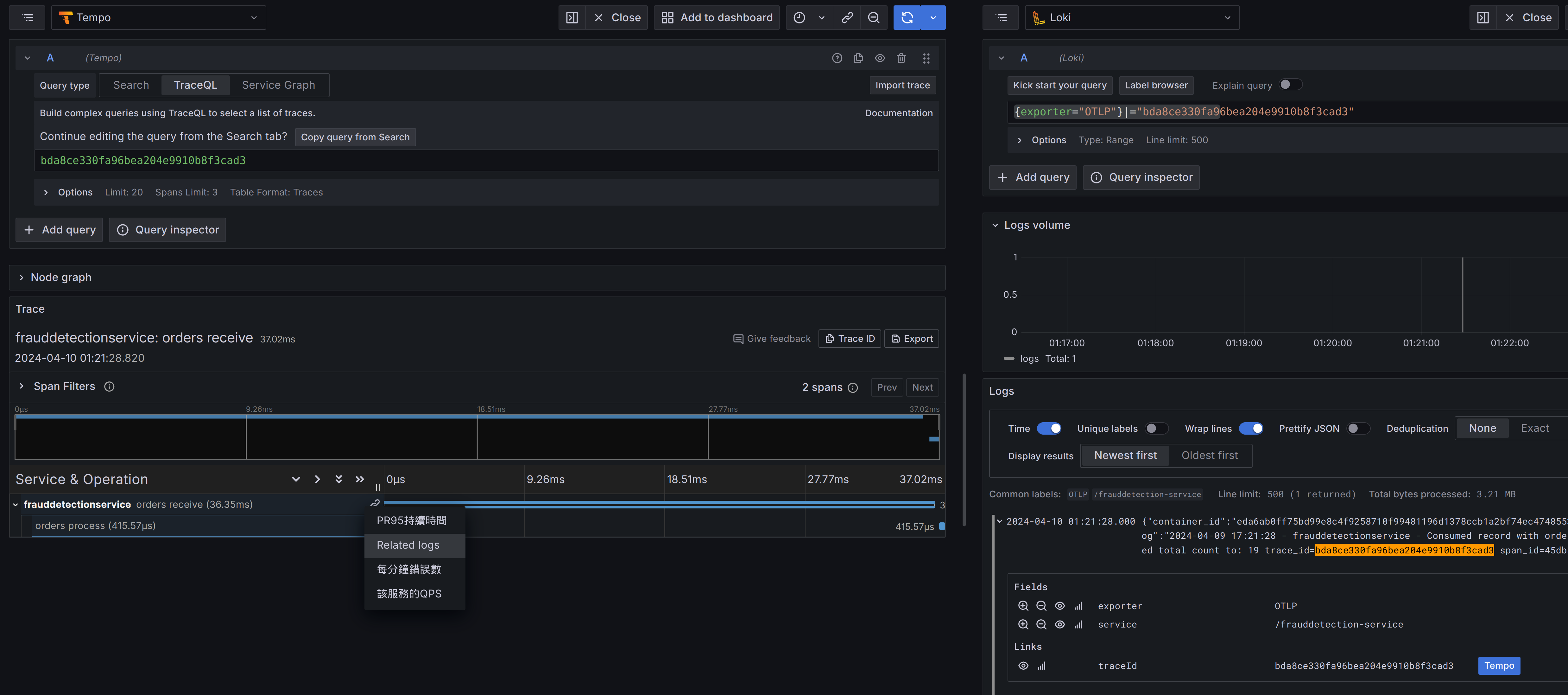The width and height of the screenshot is (1568, 695).
Task: Disable the Wrap lines toggle
Action: [1251, 428]
